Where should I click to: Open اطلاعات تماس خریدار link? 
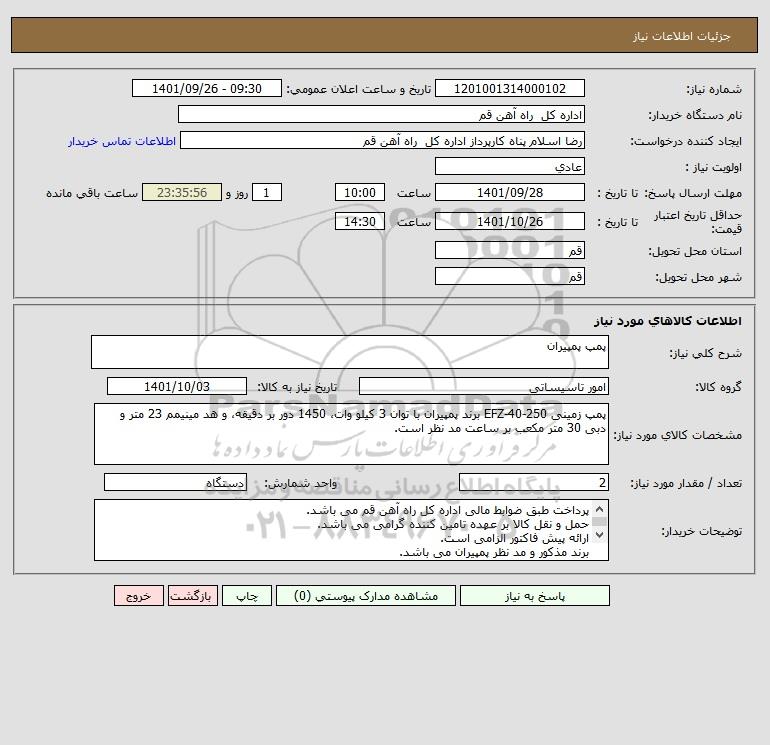tap(122, 141)
